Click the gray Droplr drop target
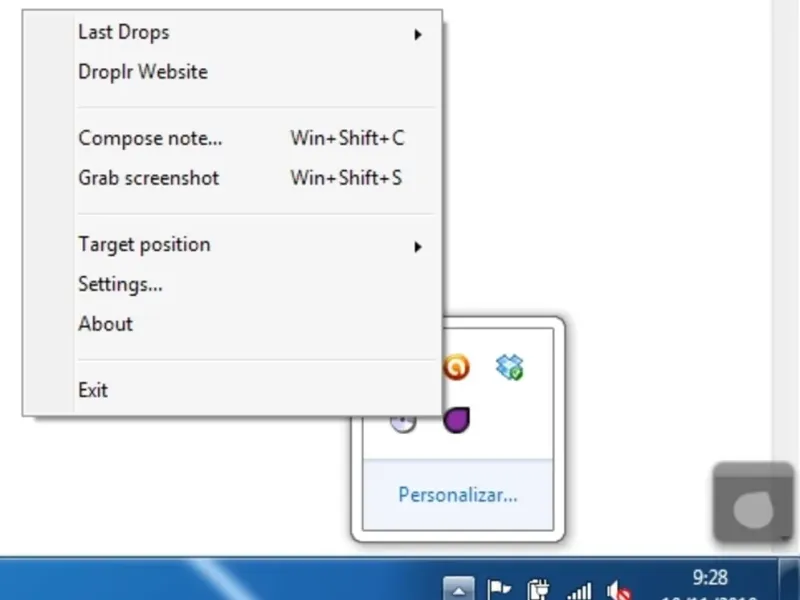Screen dimensions: 800x600 coord(754,503)
